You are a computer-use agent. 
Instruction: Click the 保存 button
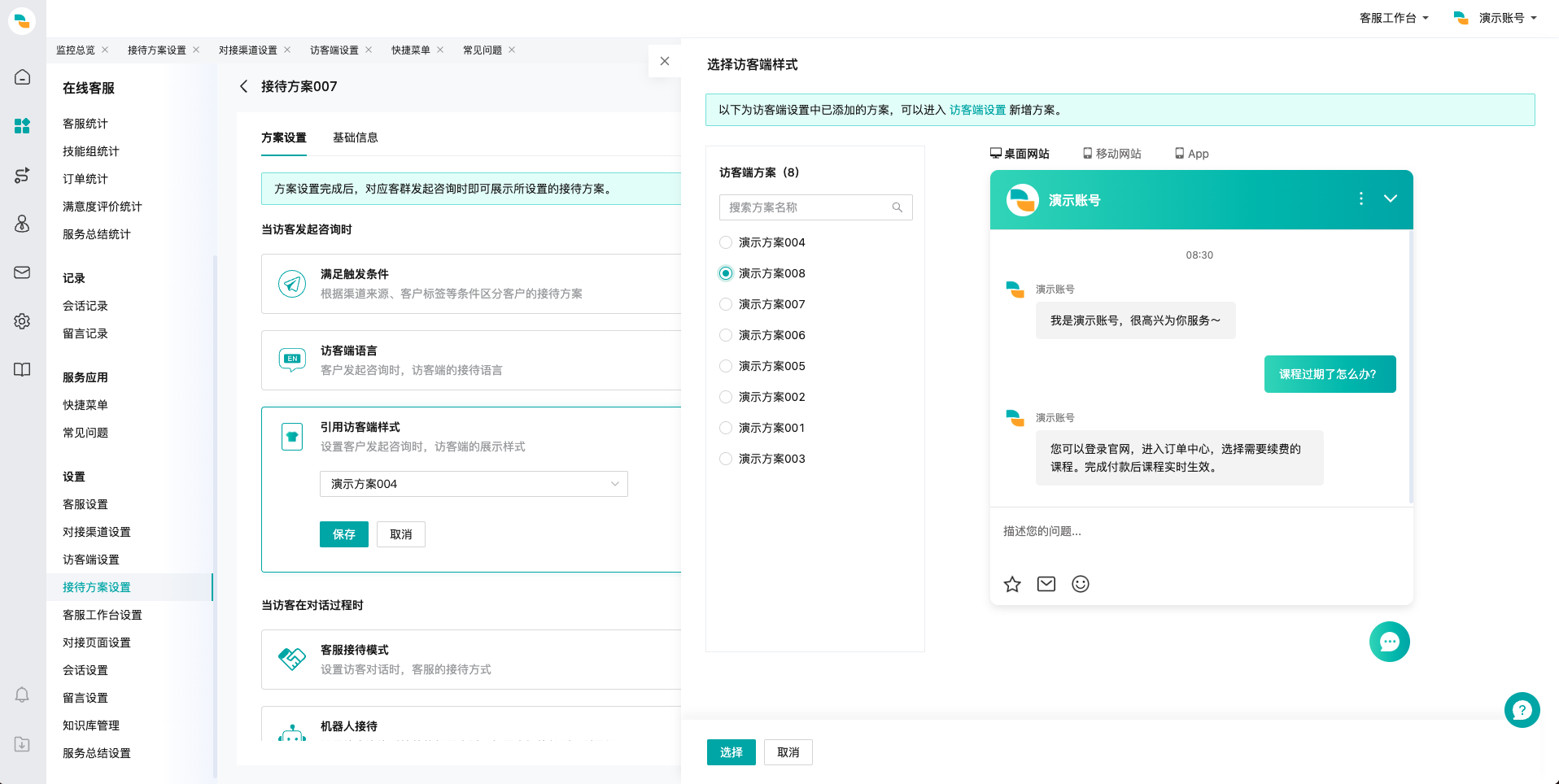[x=344, y=534]
